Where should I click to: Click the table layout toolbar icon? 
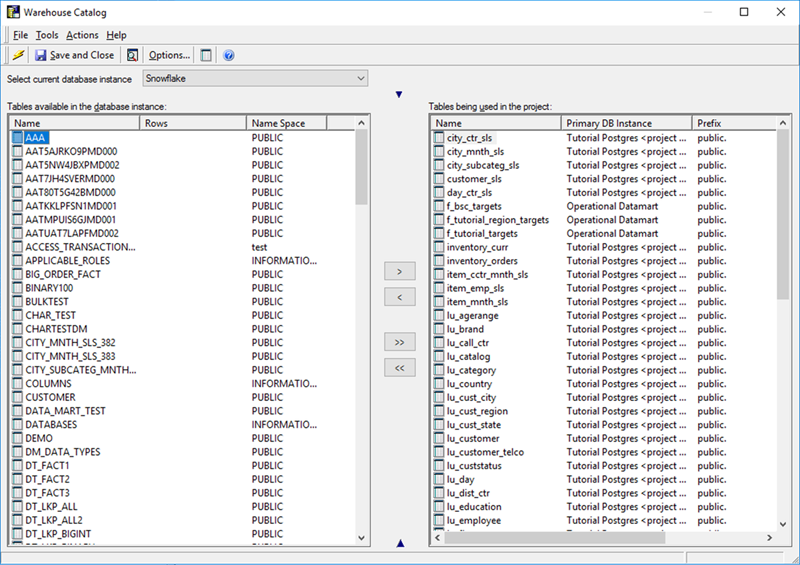pyautogui.click(x=206, y=55)
